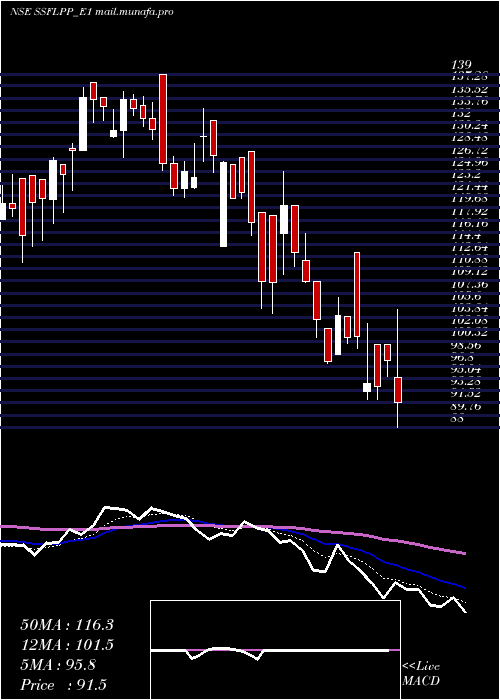This screenshot has height=700, width=500.
Task: Click the "123.2" price axis label
Action: (x=467, y=175)
